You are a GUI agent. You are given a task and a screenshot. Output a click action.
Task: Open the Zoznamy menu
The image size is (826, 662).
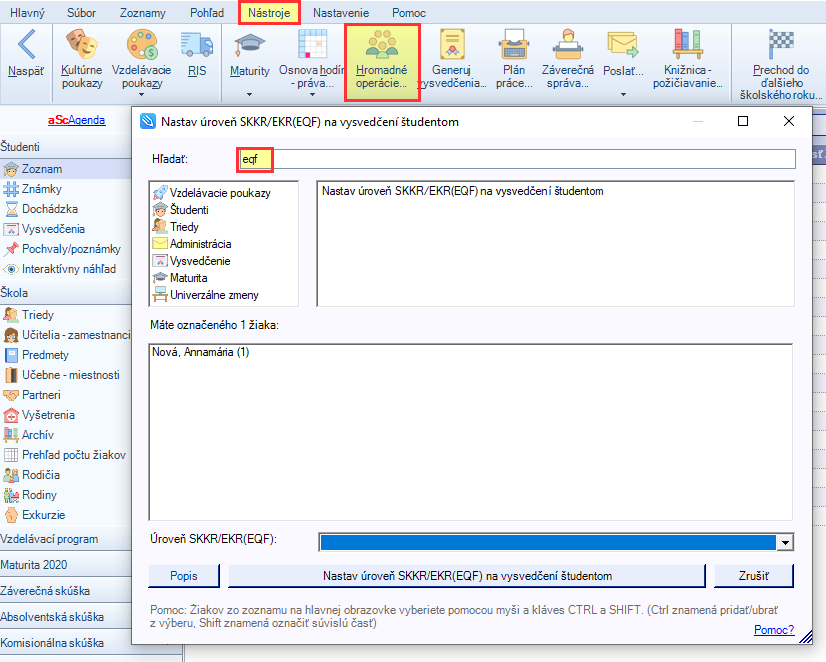coord(142,13)
